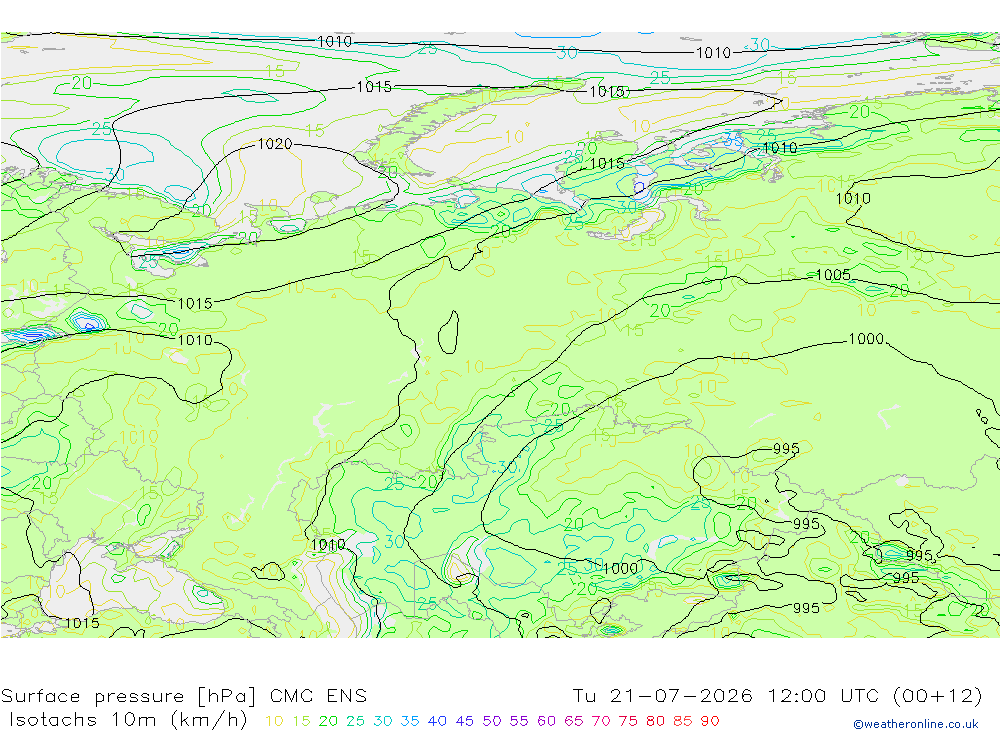
Task: Click the weatheronline.co.uk copyright link
Action: click(x=916, y=724)
